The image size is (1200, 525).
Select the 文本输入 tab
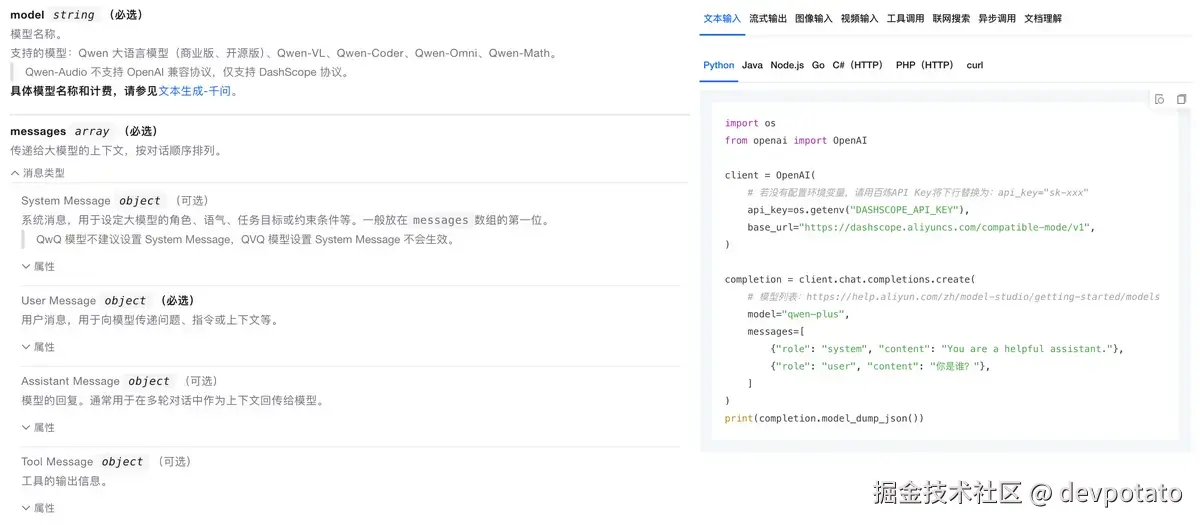(722, 18)
